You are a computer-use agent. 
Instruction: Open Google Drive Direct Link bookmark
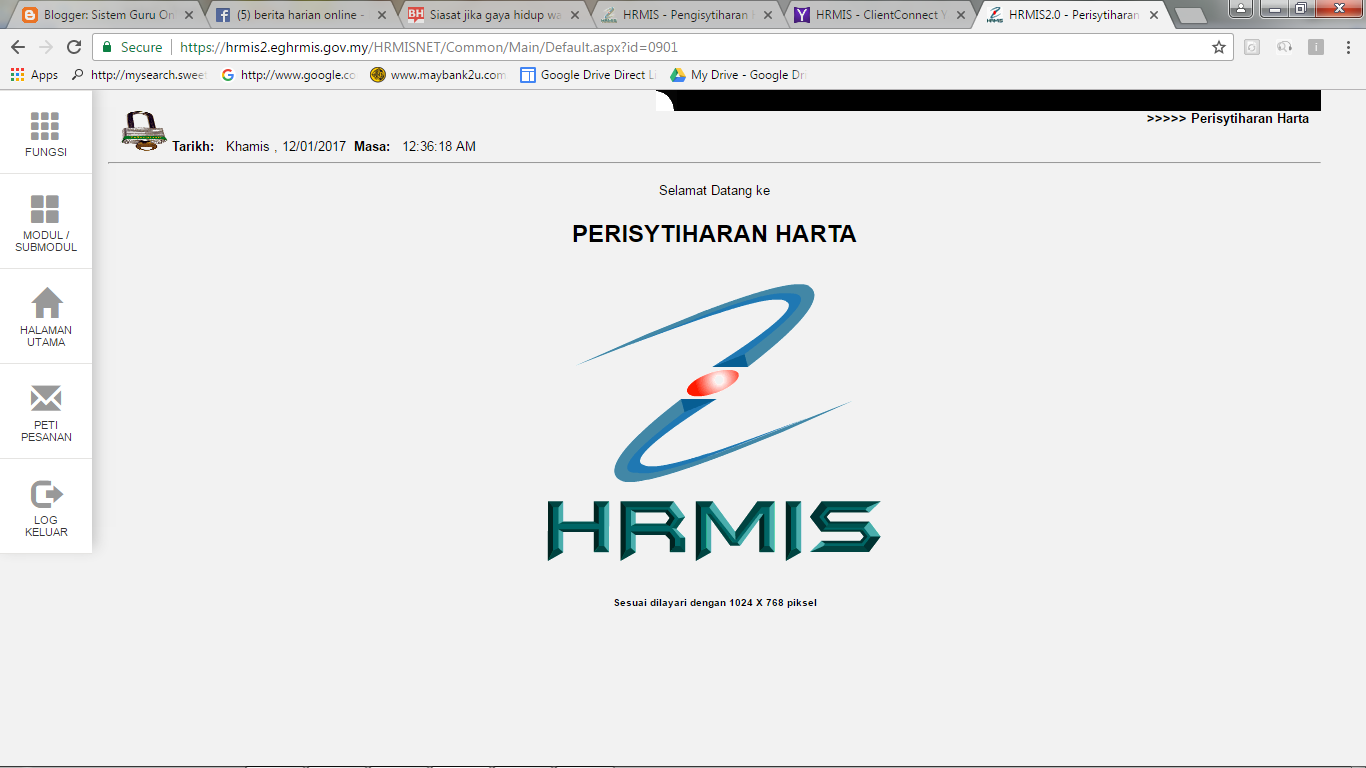[589, 75]
